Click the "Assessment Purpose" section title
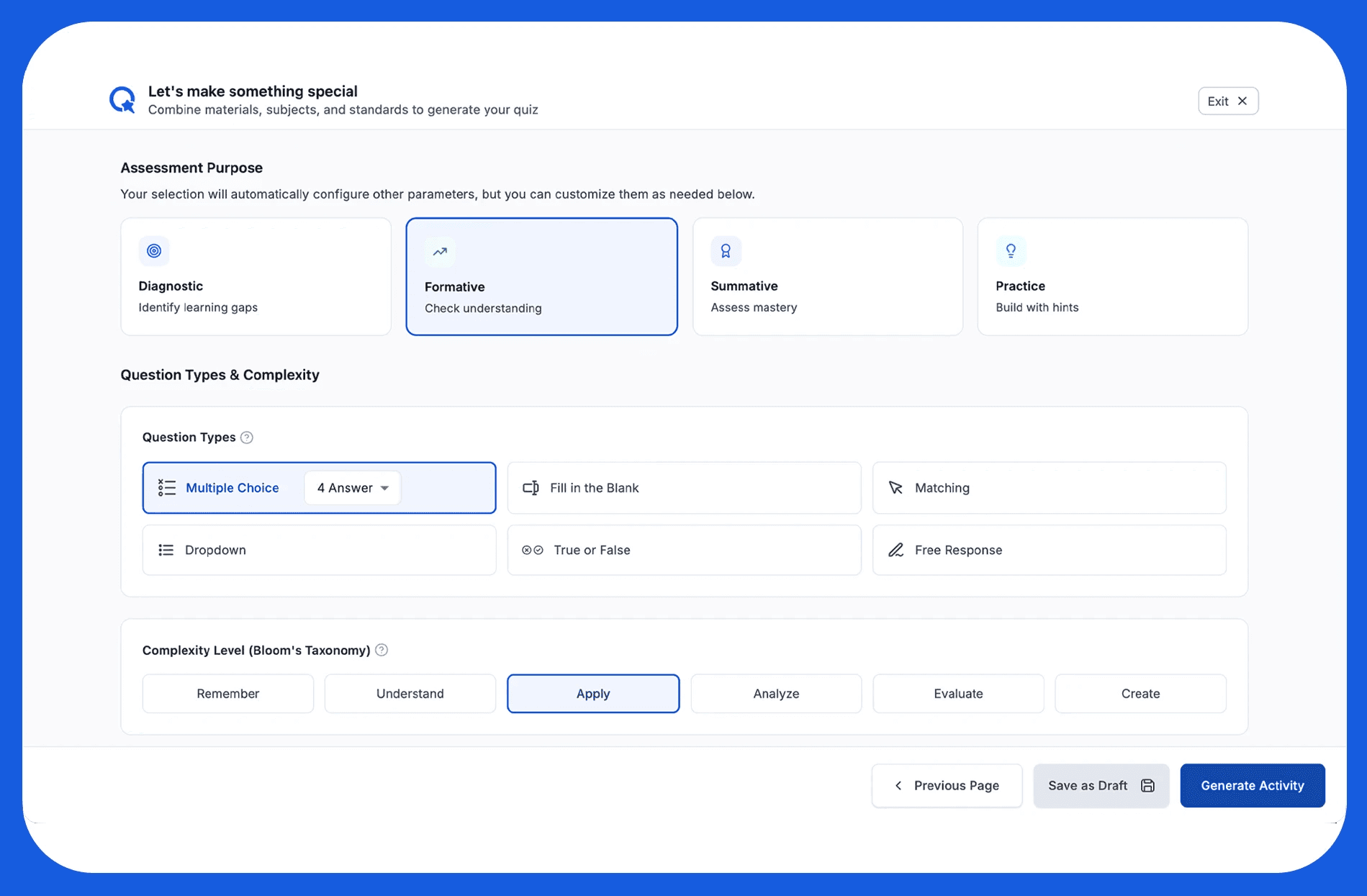 [191, 168]
